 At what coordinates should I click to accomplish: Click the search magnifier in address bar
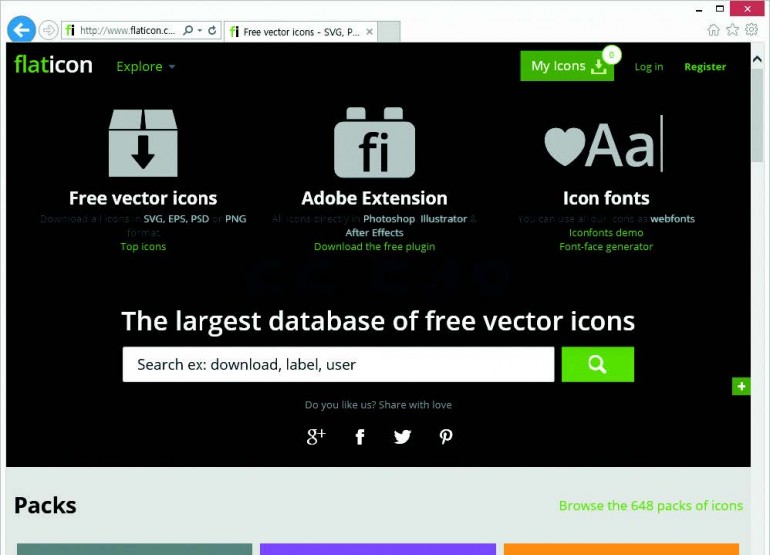click(188, 30)
